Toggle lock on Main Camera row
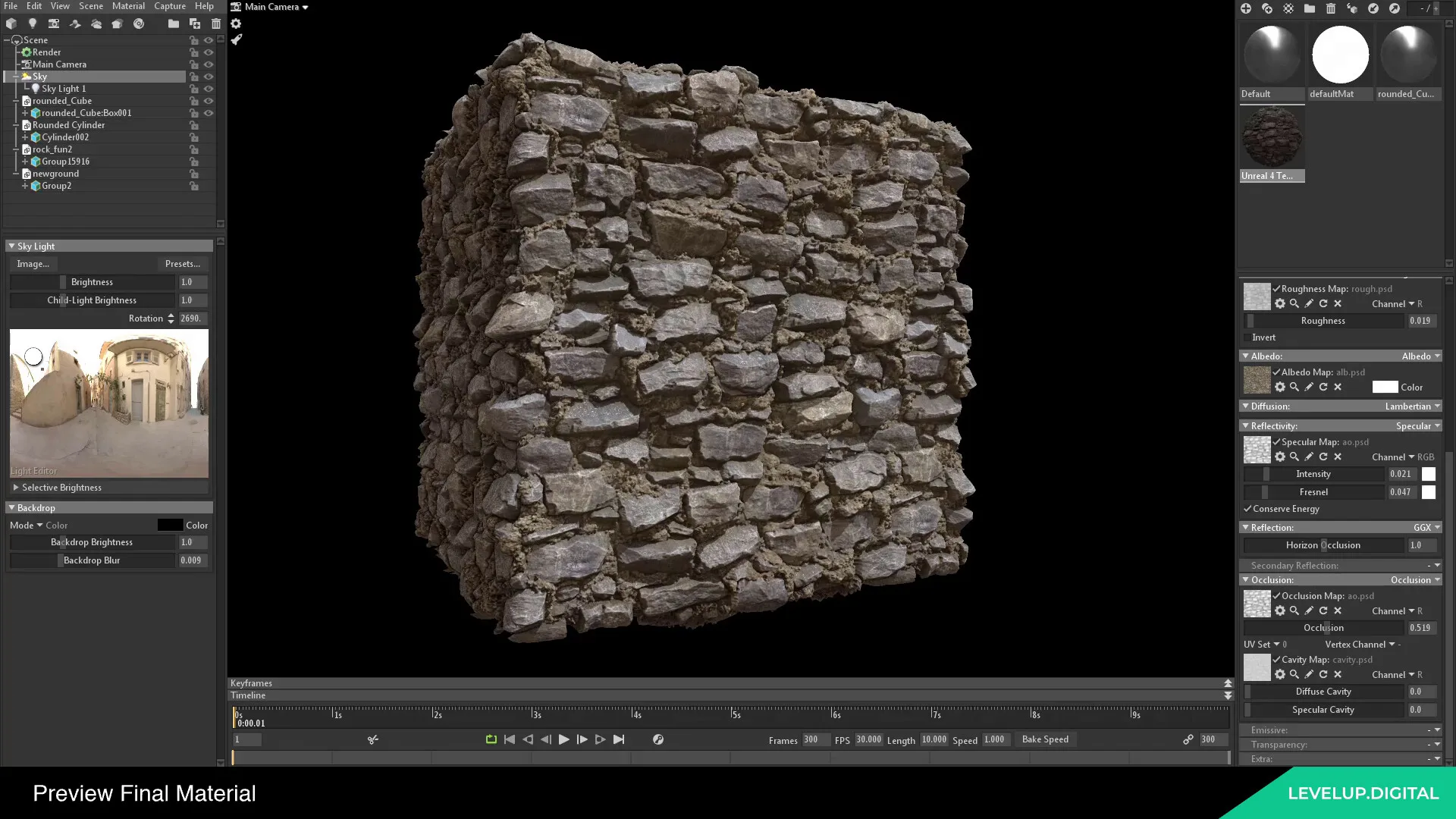The width and height of the screenshot is (1456, 819). (194, 64)
